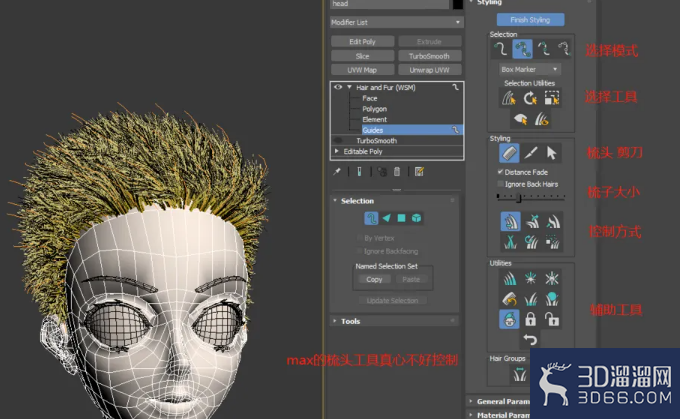This screenshot has height=419, width=680.
Task: Click the UVW Map modifier button
Action: click(x=363, y=70)
